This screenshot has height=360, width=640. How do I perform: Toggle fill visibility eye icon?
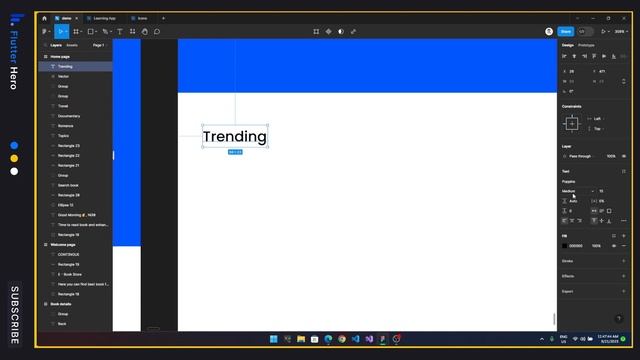pos(614,246)
